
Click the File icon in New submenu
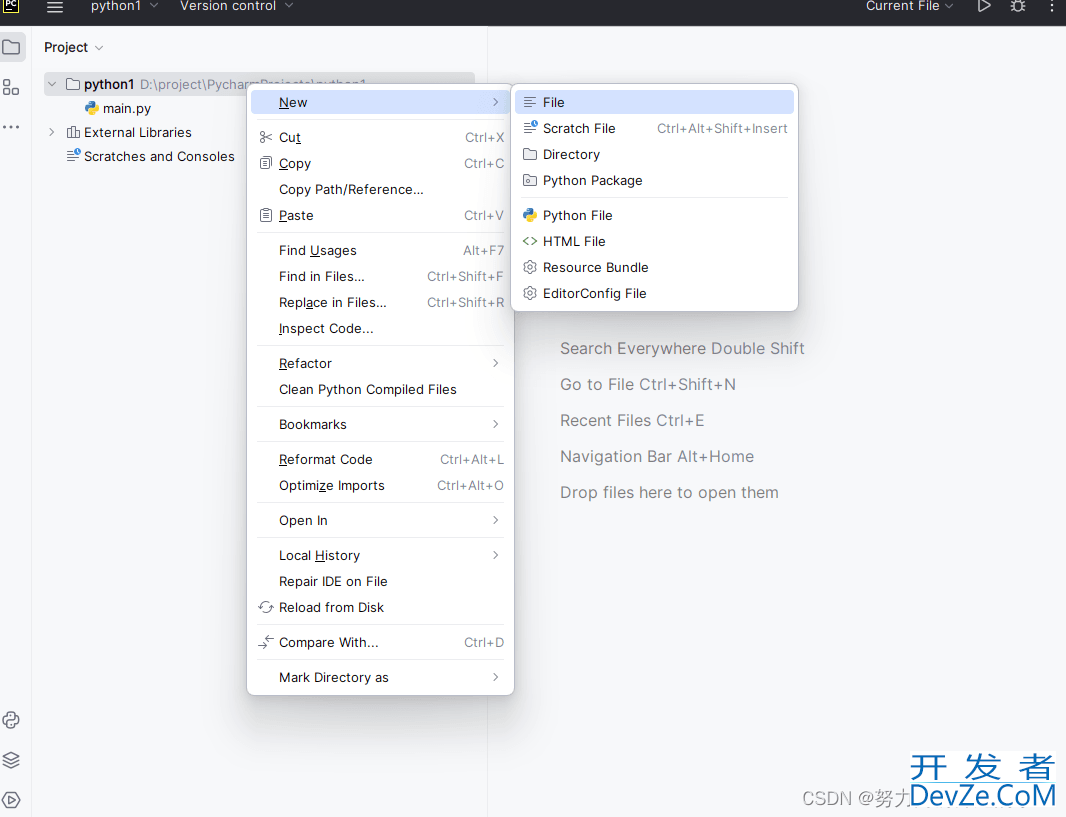pyautogui.click(x=530, y=102)
